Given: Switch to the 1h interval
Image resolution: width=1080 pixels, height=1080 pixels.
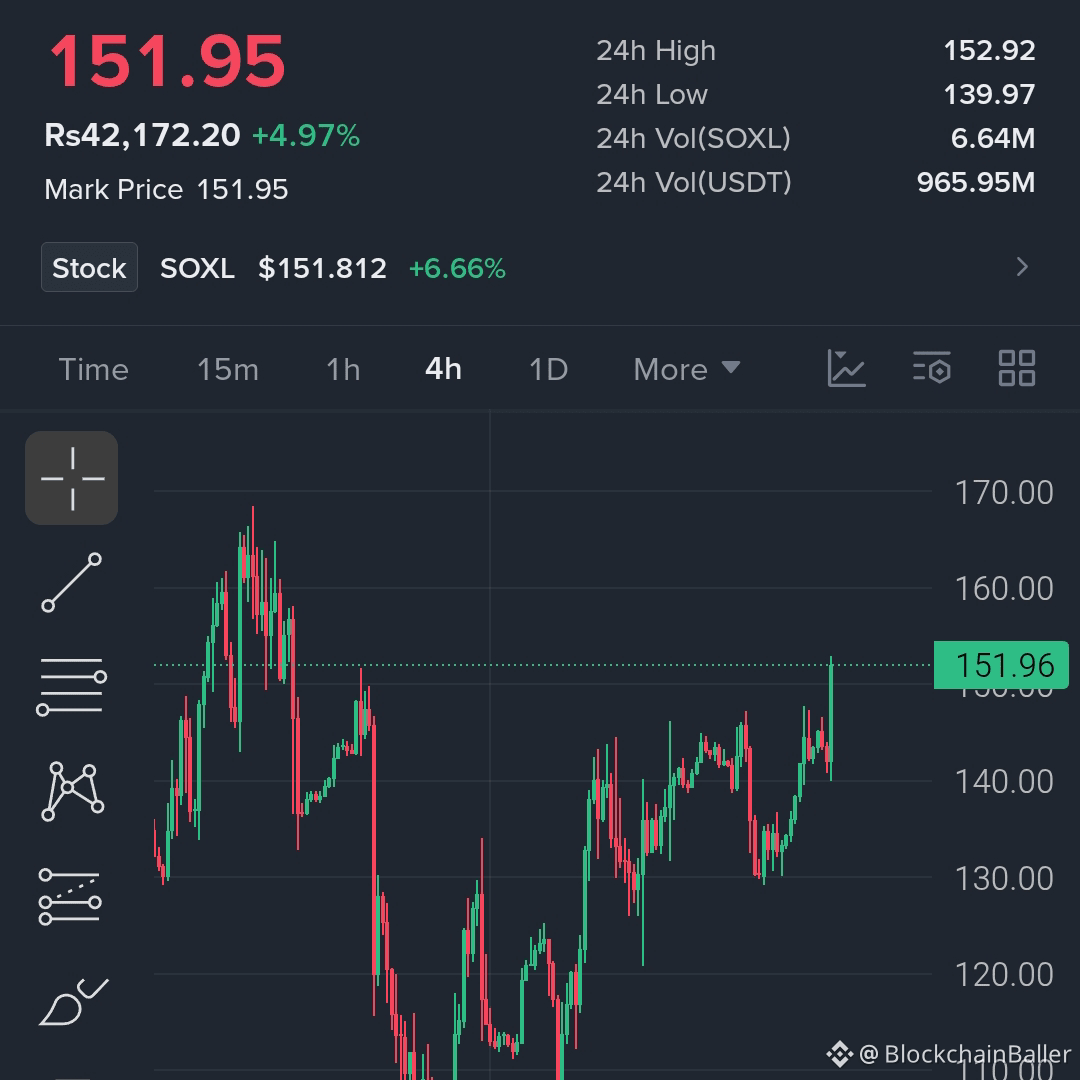Looking at the screenshot, I should 343,370.
